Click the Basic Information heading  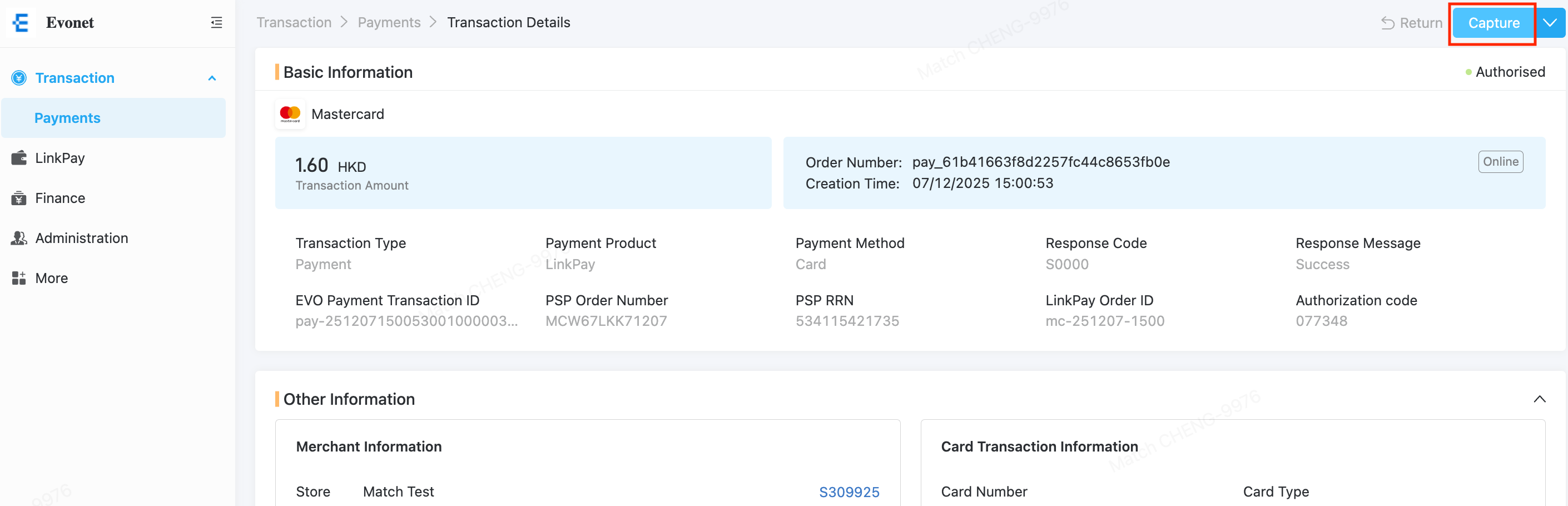click(348, 72)
